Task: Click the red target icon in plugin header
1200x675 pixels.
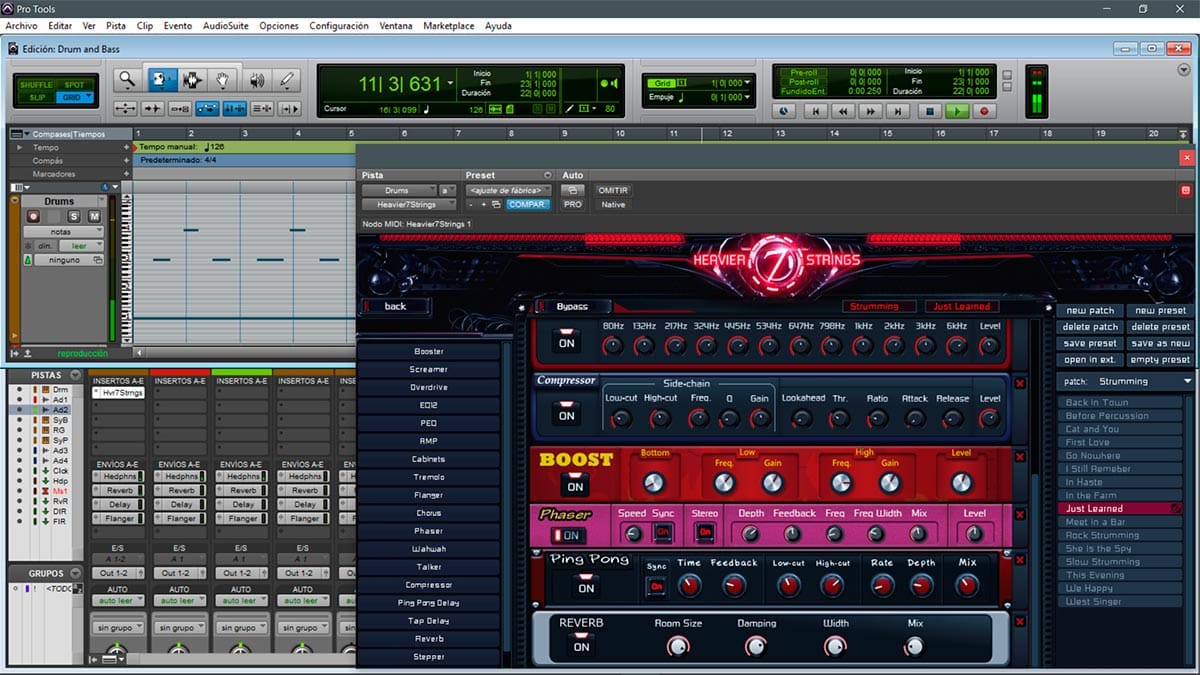Action: (x=1186, y=190)
